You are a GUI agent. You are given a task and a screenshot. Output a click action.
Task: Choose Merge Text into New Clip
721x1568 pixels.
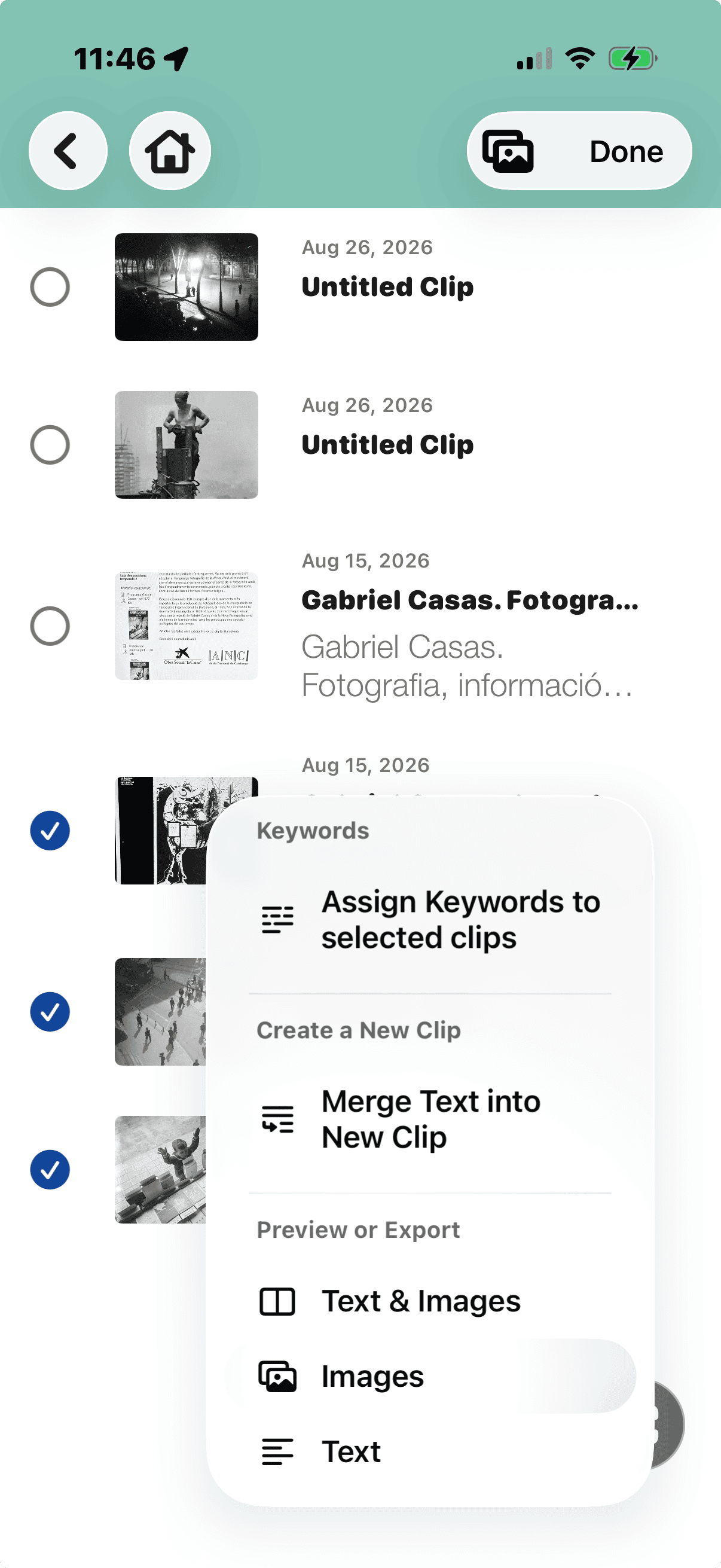click(x=430, y=1119)
